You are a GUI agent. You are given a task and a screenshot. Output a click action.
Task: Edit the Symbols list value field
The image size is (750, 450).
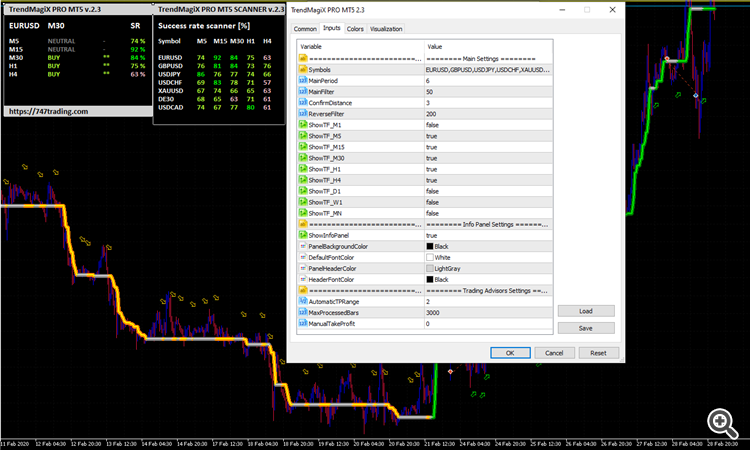tap(488, 70)
